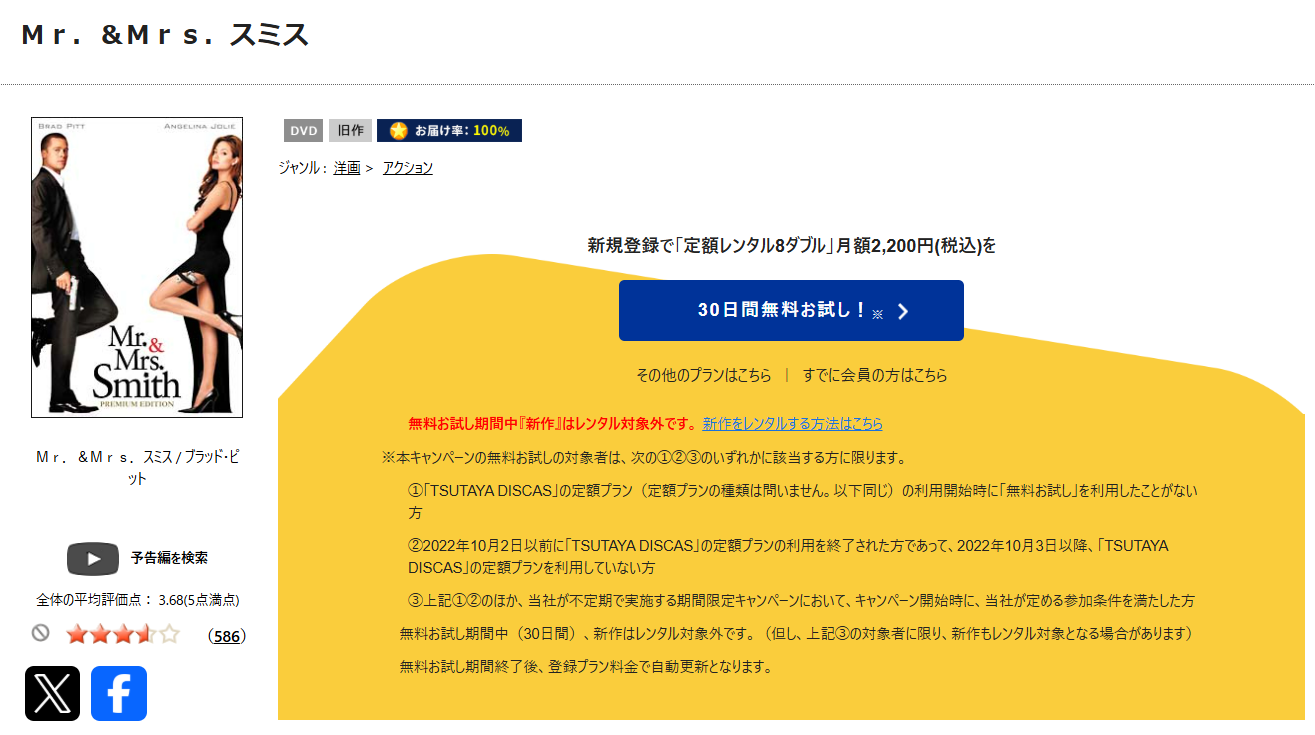Open the Mr. & Mrs. Smith poster thumbnail
1315x735 pixels.
137,267
